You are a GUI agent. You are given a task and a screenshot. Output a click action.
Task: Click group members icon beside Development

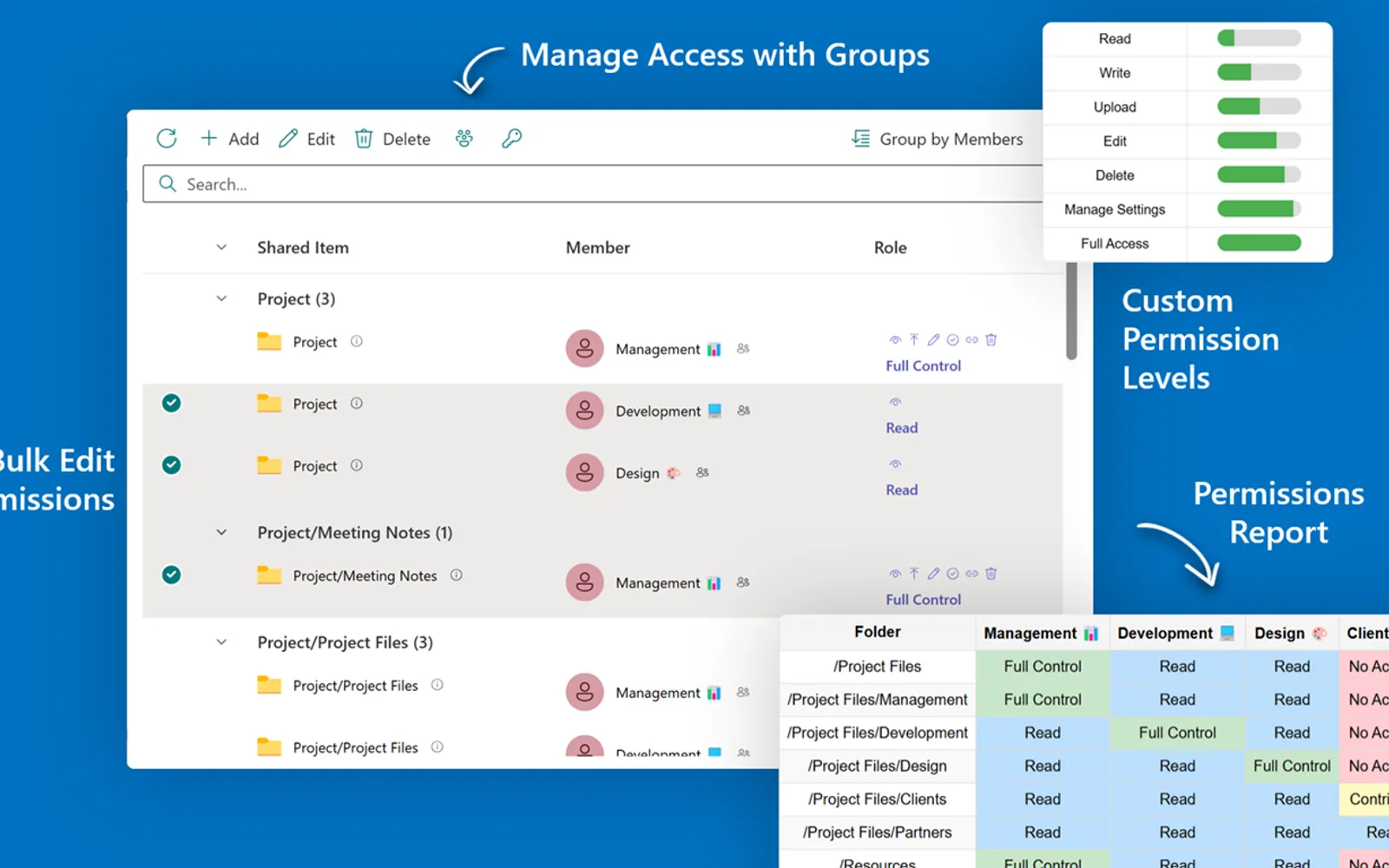click(744, 410)
